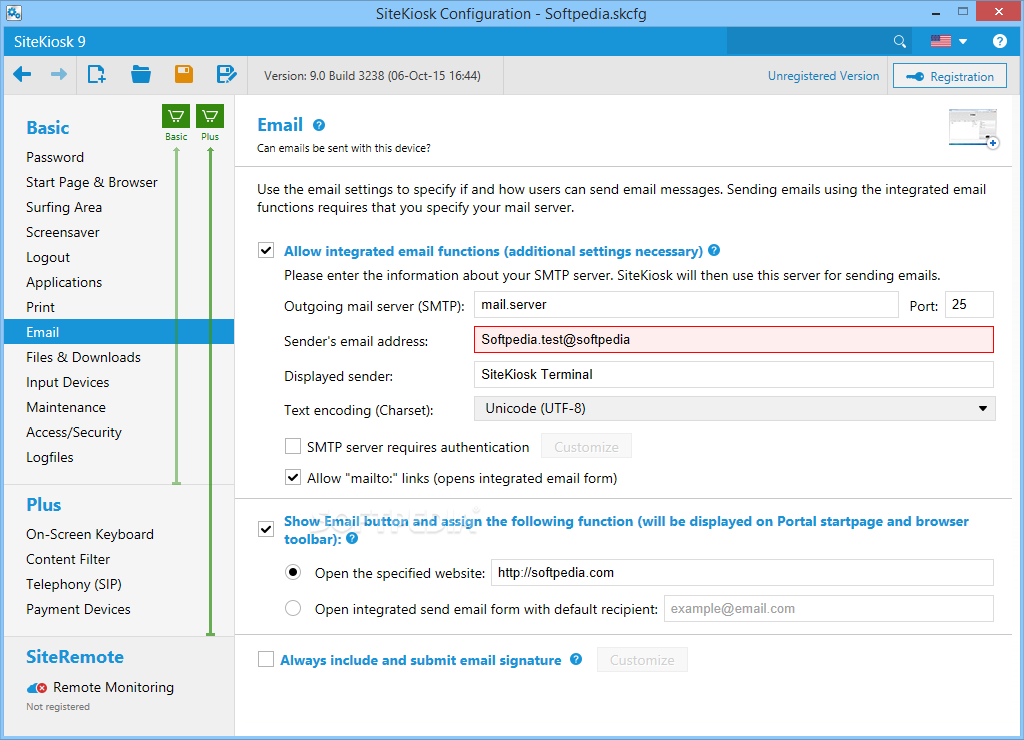This screenshot has height=740, width=1024.
Task: Open Screensaver settings
Action: [x=63, y=233]
